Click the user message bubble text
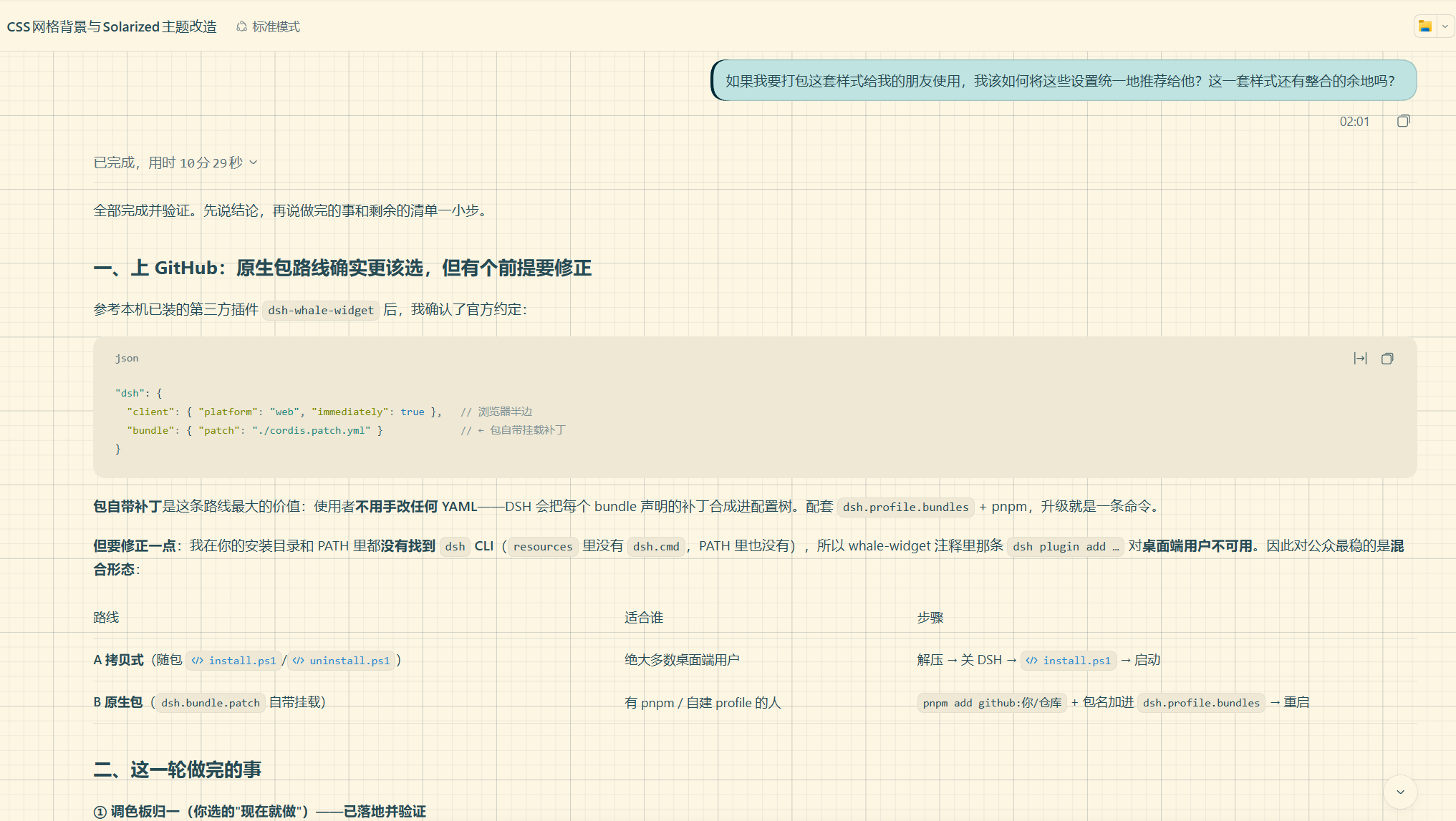 (1060, 81)
